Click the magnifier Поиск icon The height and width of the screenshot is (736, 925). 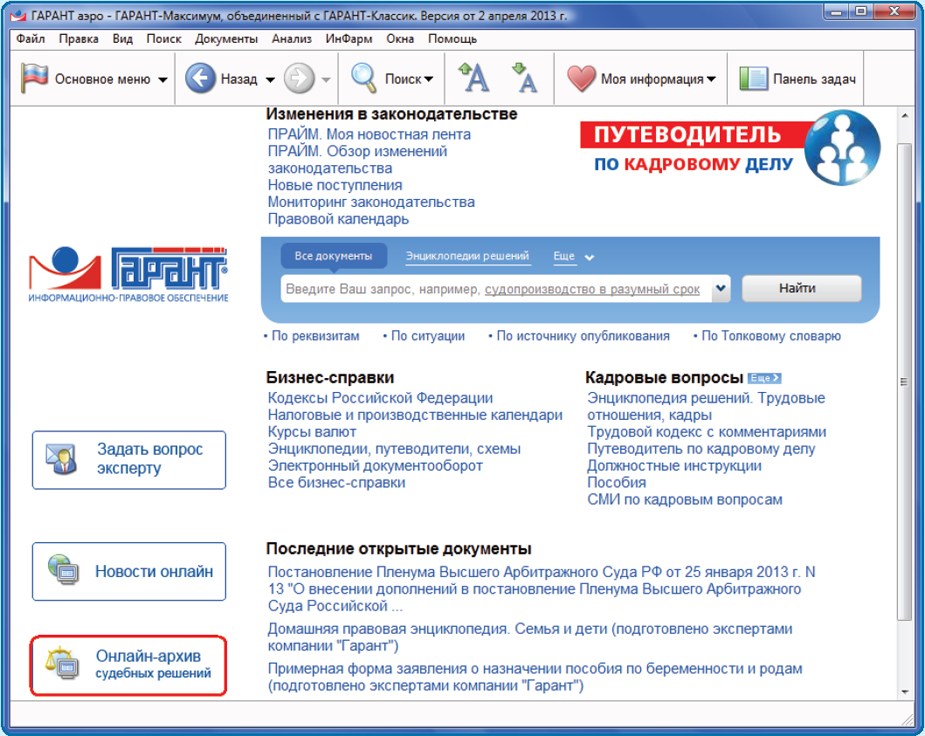(364, 79)
